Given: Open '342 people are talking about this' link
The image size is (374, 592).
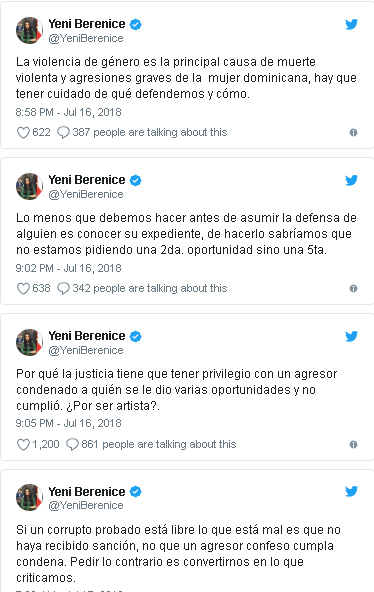Looking at the screenshot, I should coord(142,288).
